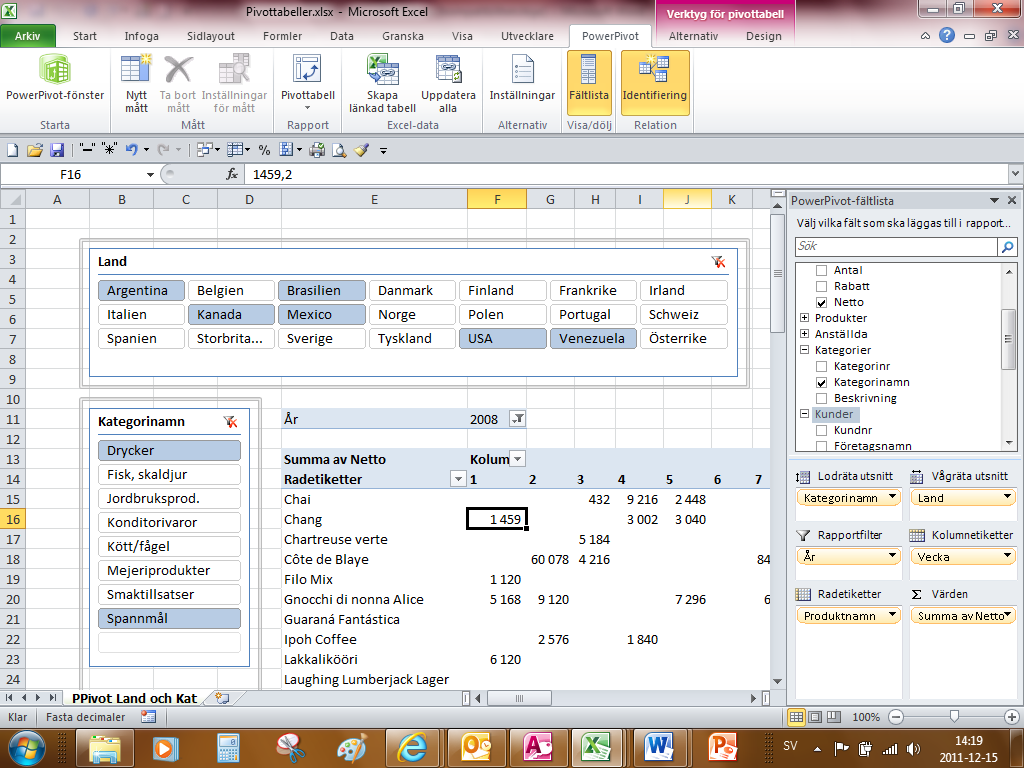
Task: Check the Rabatt field checkbox
Action: 822,286
